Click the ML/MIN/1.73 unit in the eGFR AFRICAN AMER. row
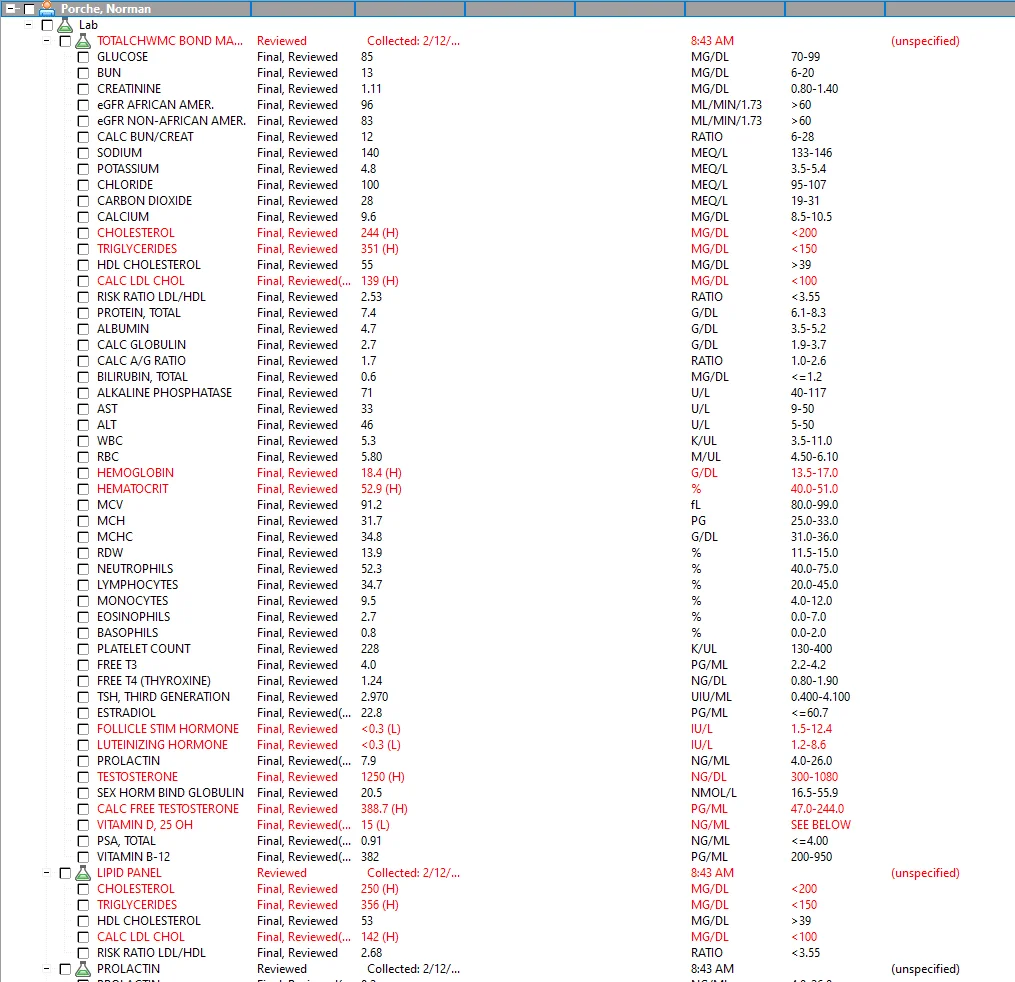Screen dimensions: 1015x982 (x=726, y=105)
